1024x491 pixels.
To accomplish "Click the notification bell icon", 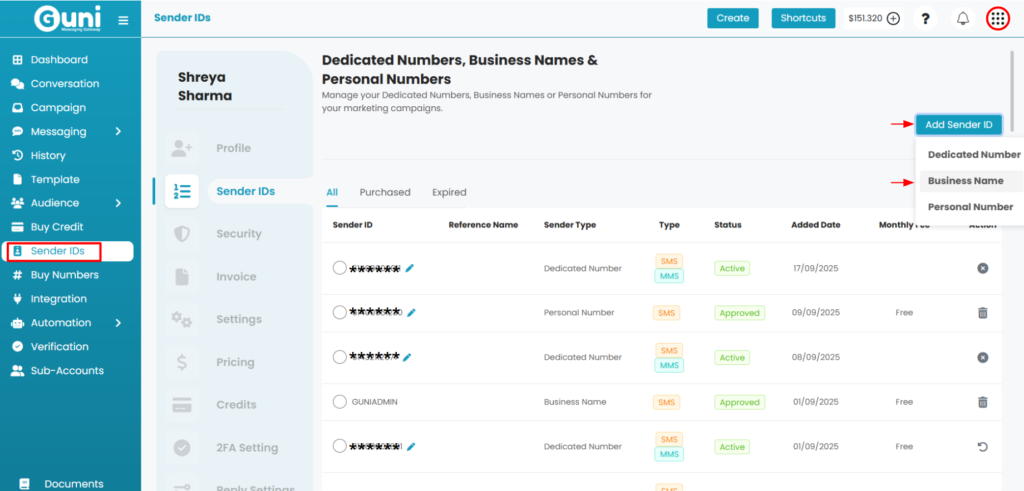I will pyautogui.click(x=963, y=18).
